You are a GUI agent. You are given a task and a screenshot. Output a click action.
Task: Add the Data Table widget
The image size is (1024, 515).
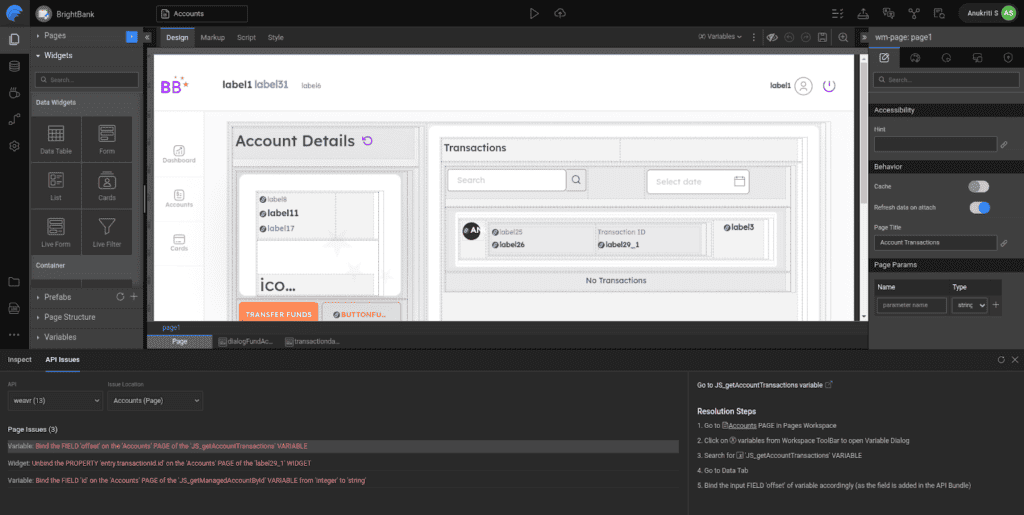[x=56, y=140]
